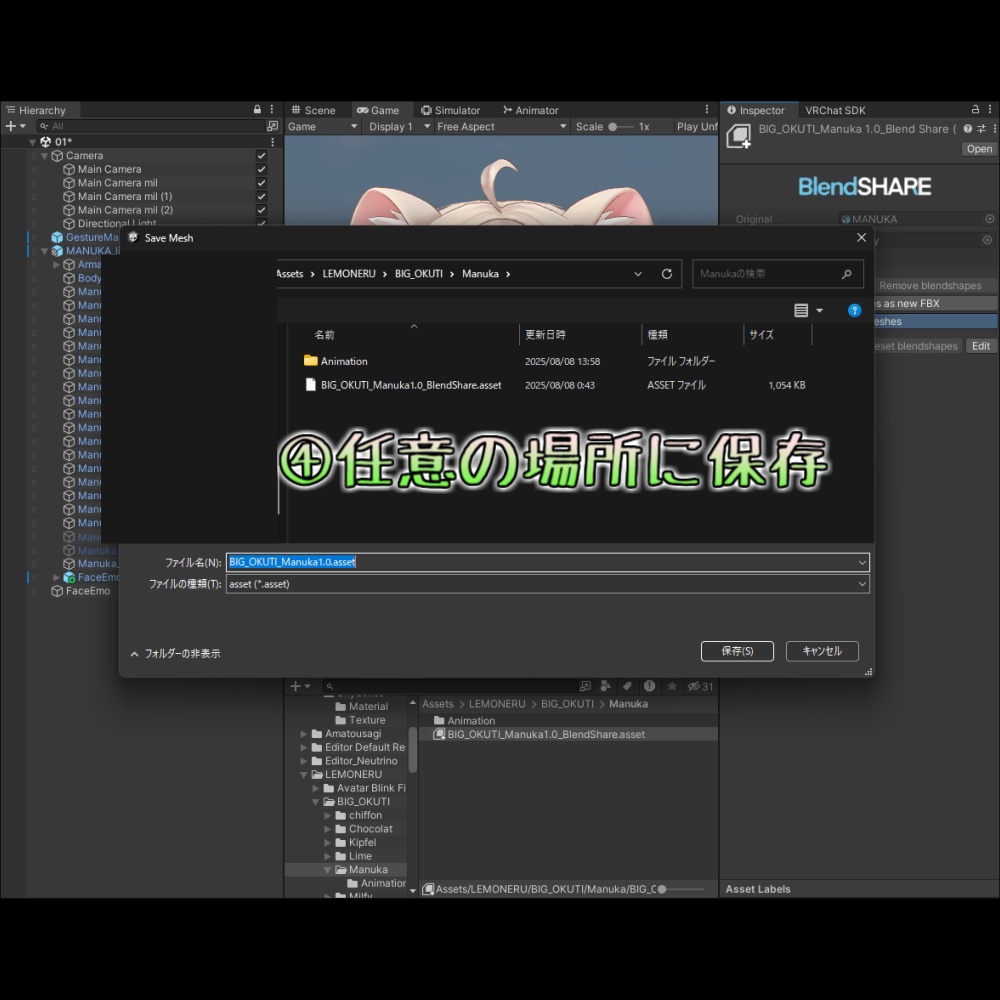
Task: Refresh folder in Save Mesh dialog
Action: coord(666,274)
